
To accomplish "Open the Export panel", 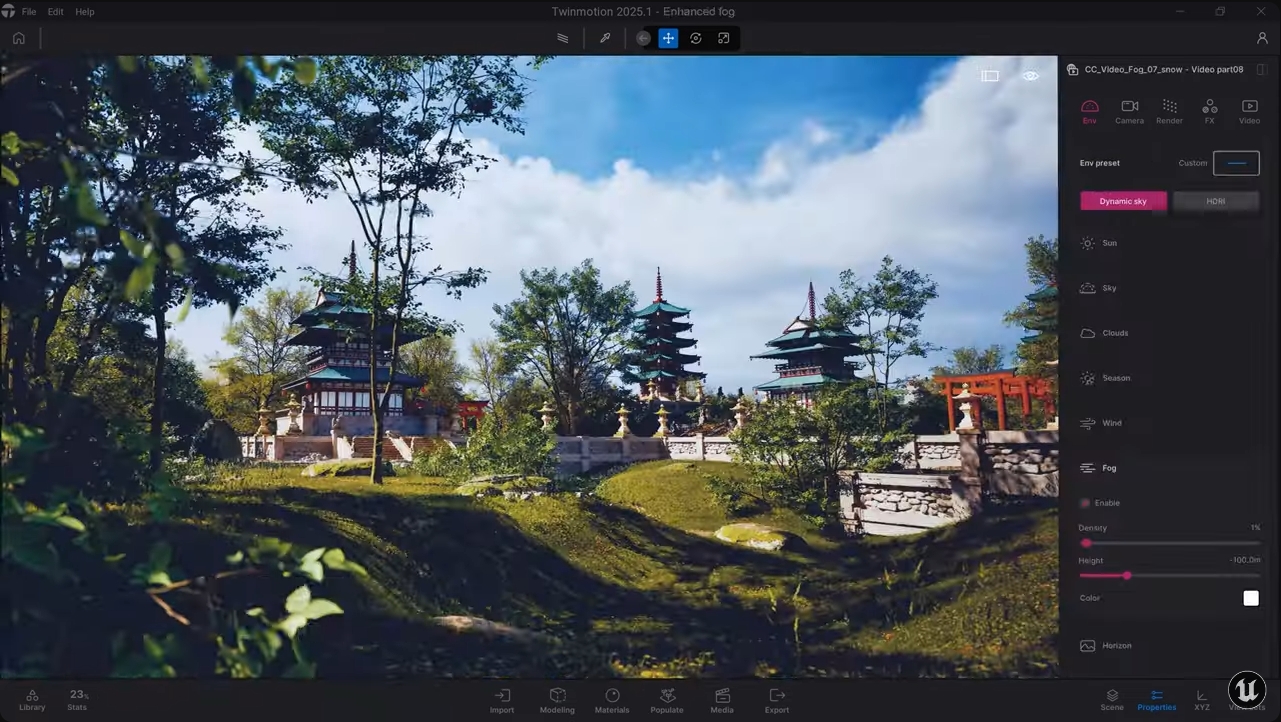I will coord(777,700).
